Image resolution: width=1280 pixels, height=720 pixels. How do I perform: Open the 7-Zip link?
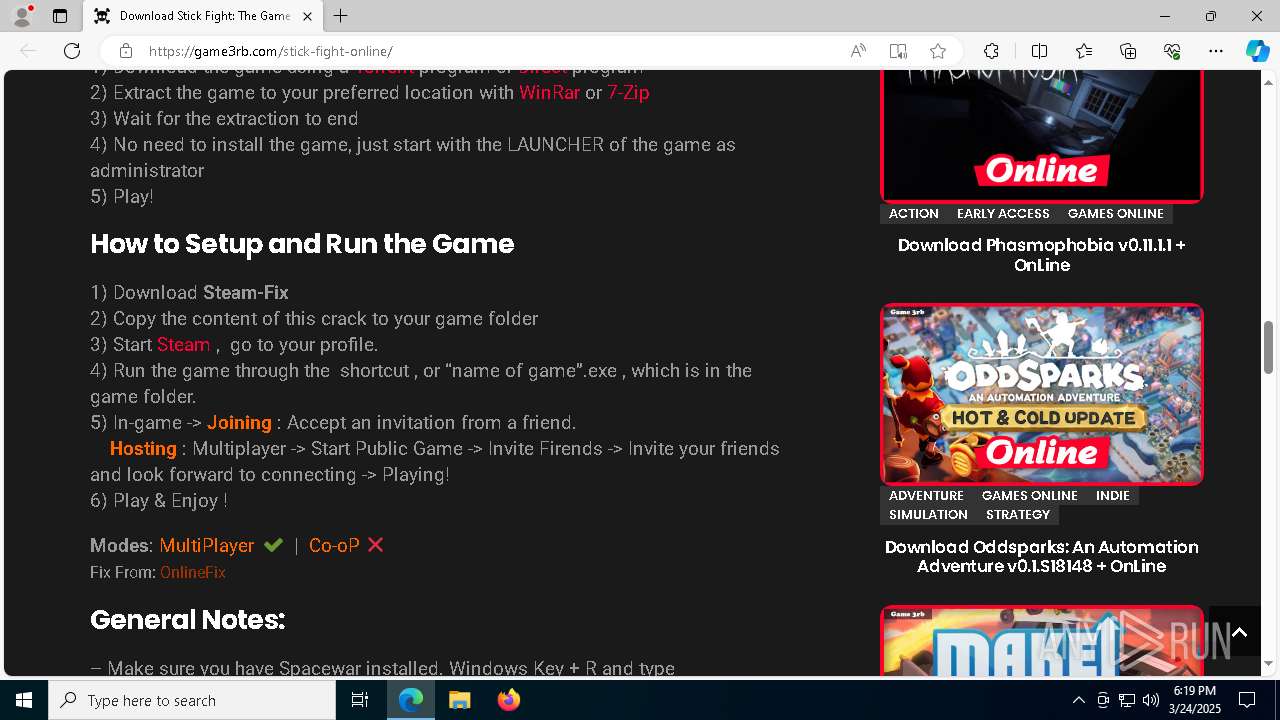click(x=628, y=92)
